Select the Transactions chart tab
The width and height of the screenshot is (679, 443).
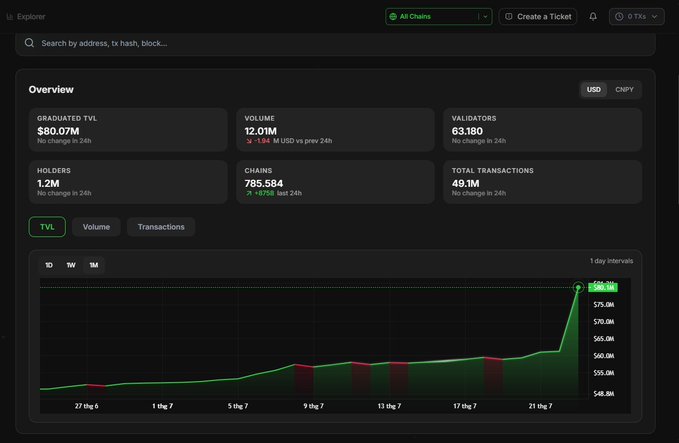[x=161, y=227]
